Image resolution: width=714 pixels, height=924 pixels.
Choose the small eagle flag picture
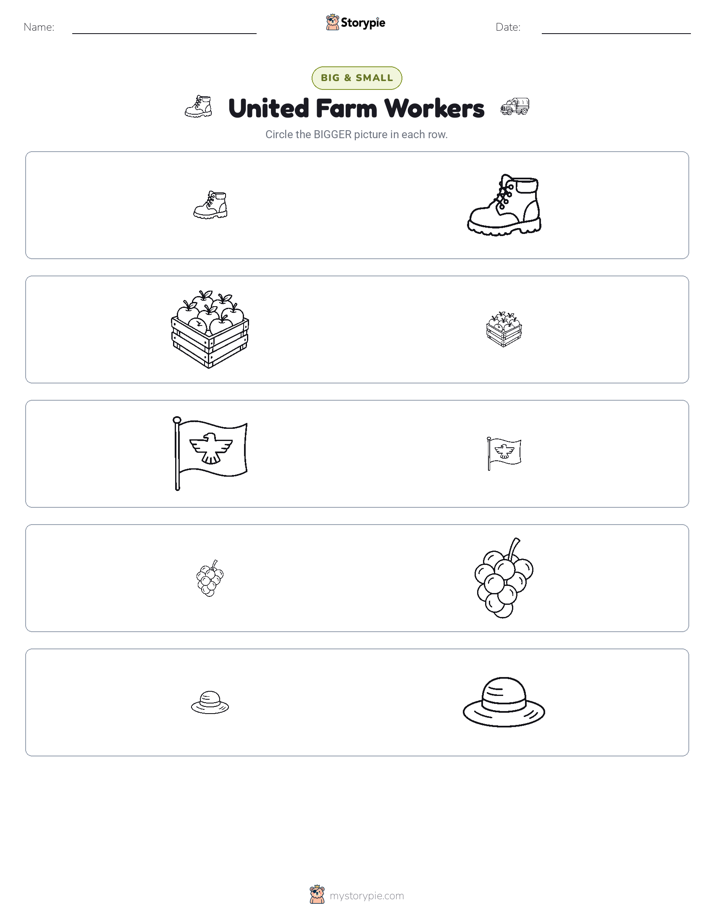point(504,454)
